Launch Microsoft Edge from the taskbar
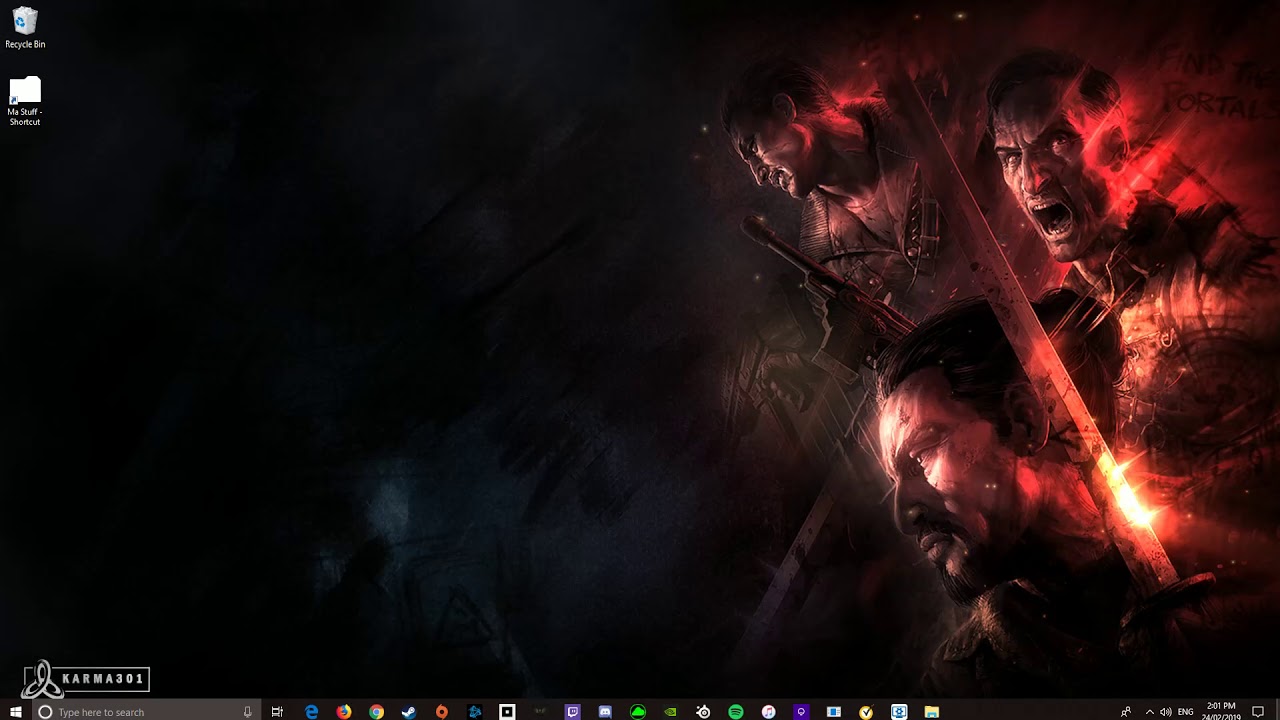The image size is (1280, 720). (312, 712)
